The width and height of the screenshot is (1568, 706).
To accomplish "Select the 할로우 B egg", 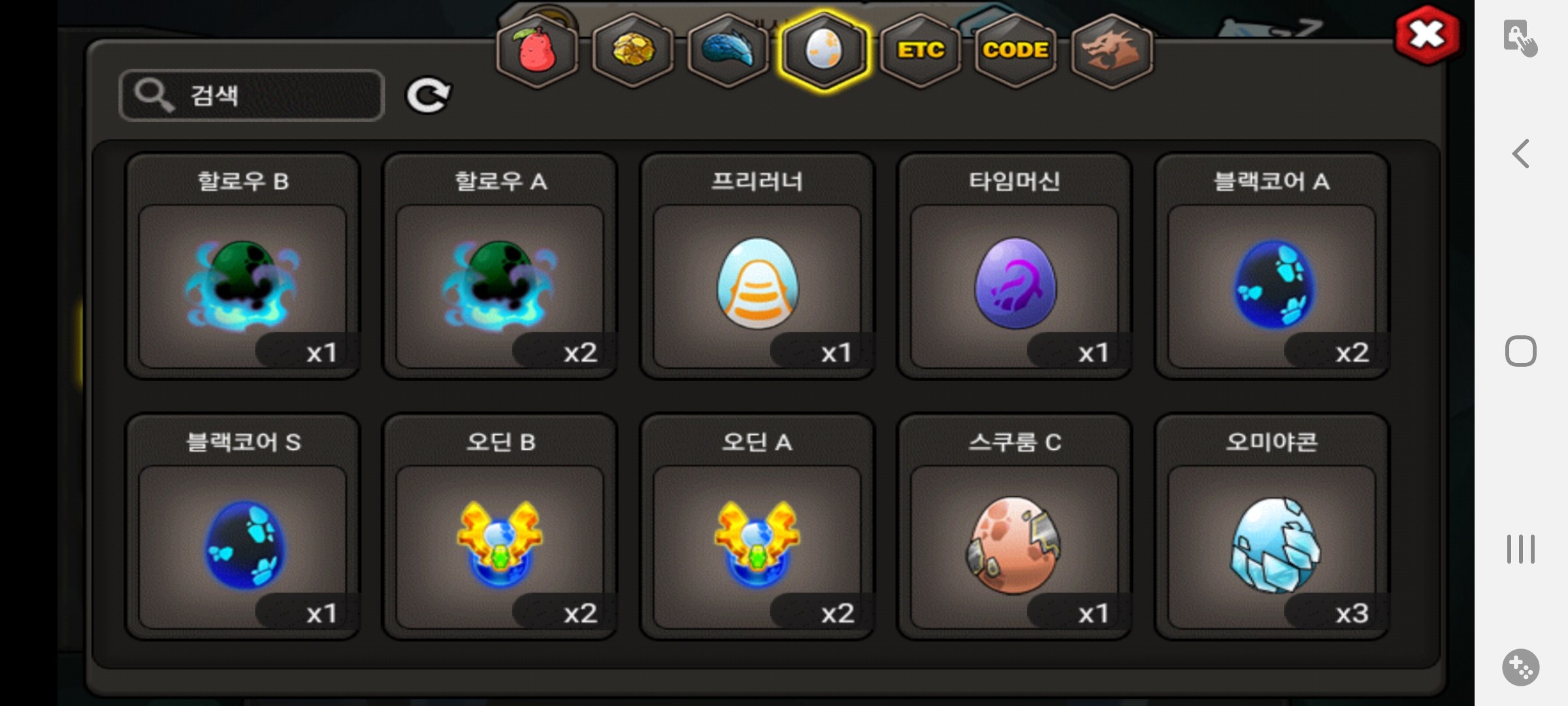I will point(242,266).
